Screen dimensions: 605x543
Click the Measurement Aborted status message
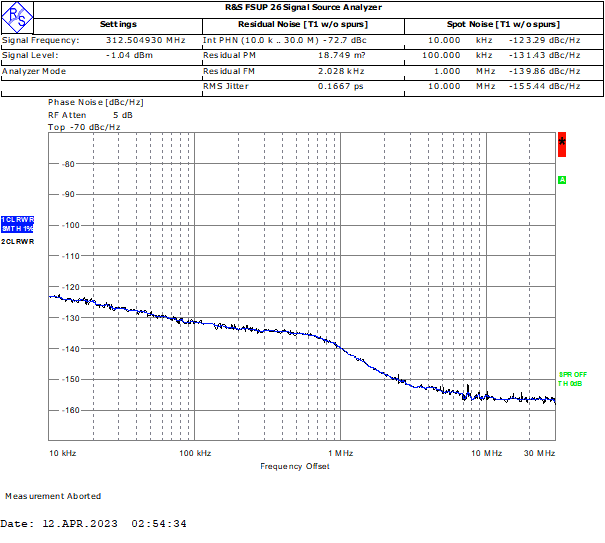point(53,496)
